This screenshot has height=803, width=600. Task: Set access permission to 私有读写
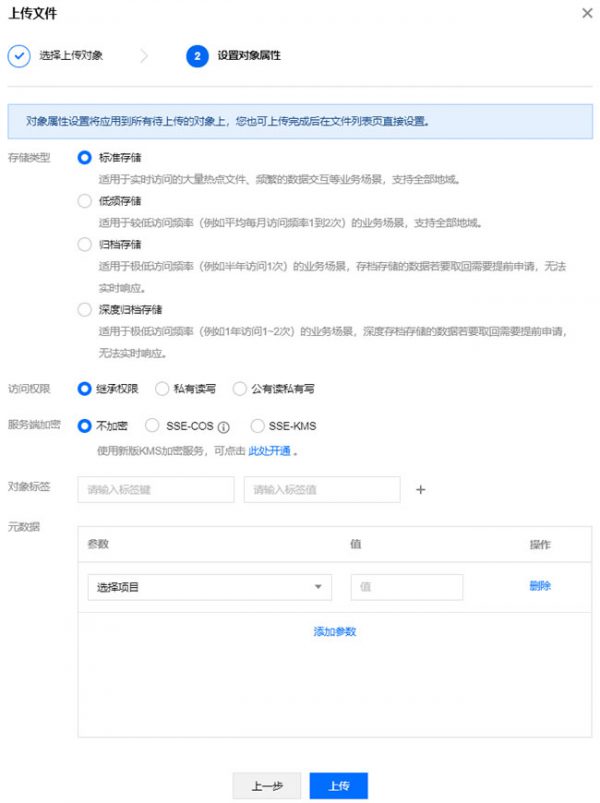coord(162,388)
